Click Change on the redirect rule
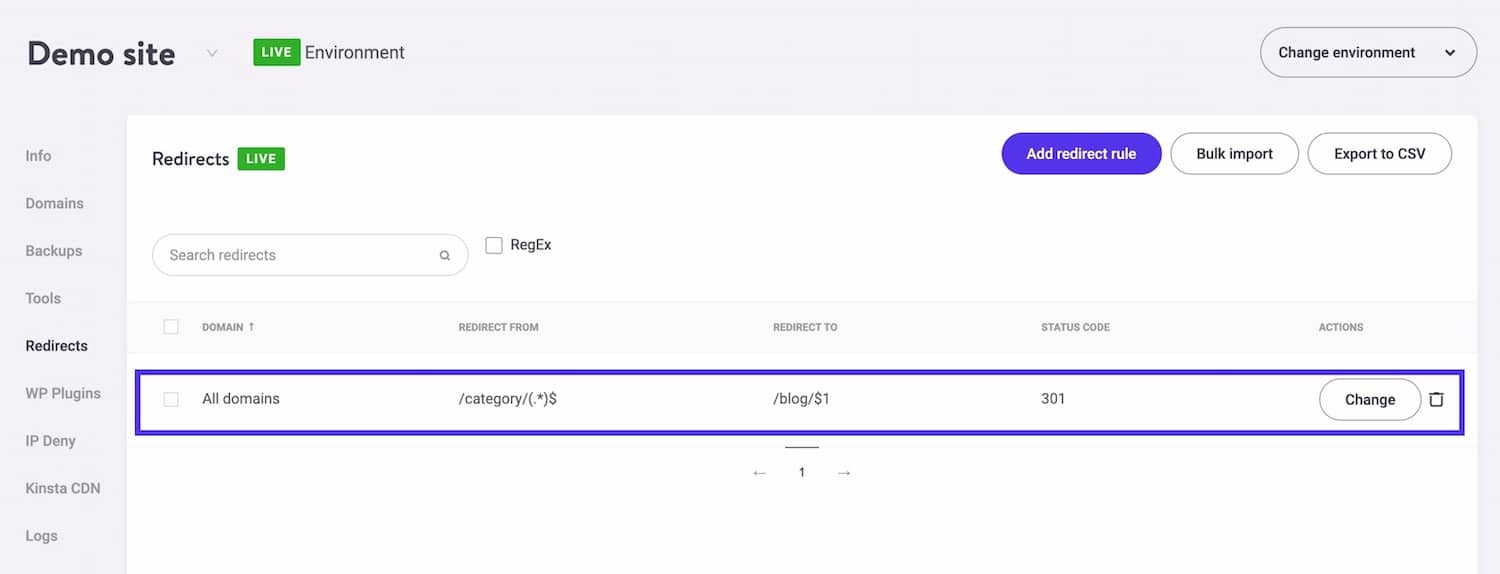 tap(1369, 399)
